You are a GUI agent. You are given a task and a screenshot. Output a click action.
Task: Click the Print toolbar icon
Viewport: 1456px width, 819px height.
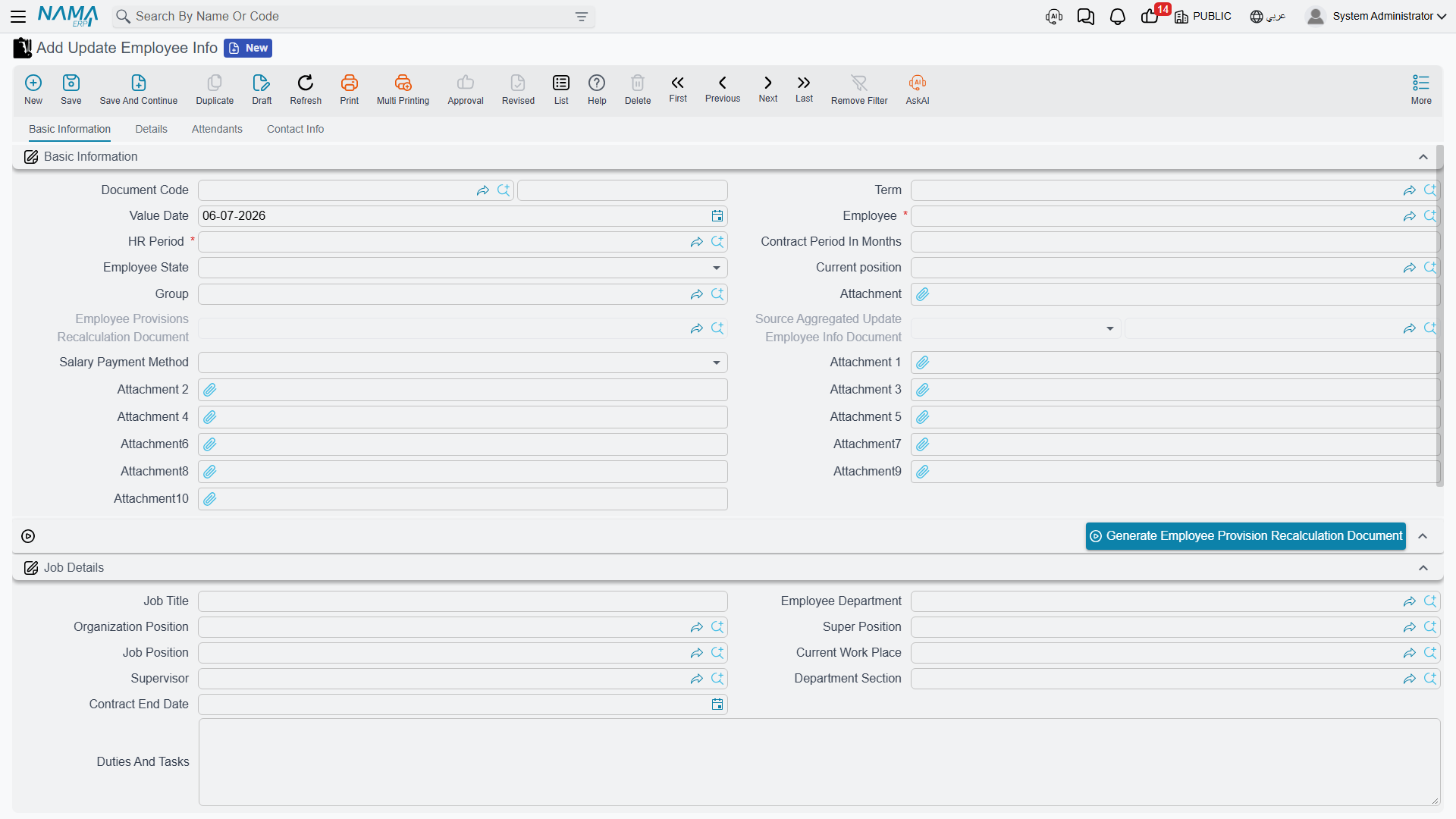pos(350,89)
